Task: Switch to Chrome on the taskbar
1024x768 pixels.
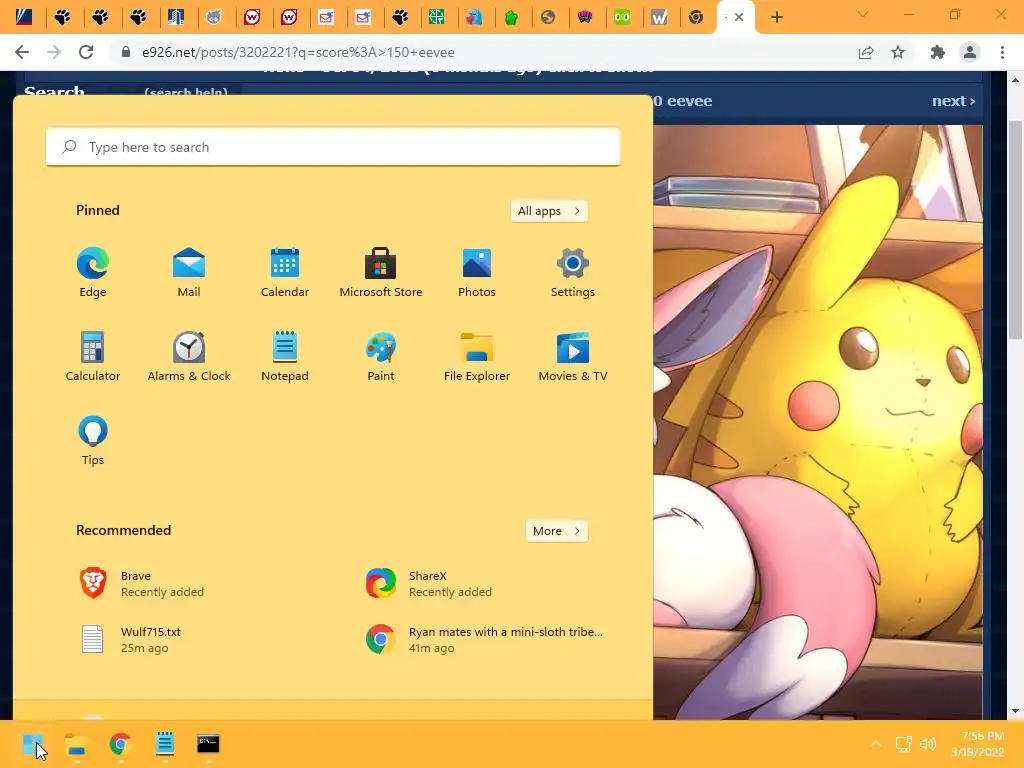Action: [120, 744]
